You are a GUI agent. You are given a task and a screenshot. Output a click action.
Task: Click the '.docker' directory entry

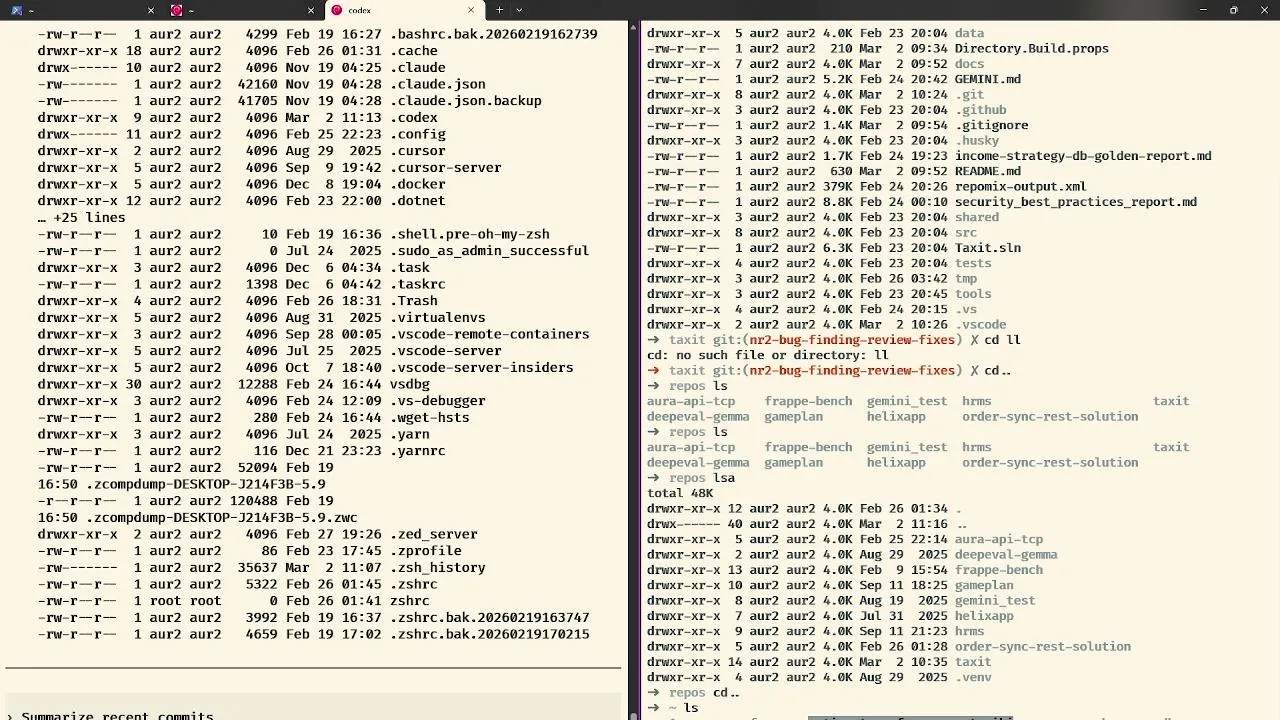pos(418,184)
